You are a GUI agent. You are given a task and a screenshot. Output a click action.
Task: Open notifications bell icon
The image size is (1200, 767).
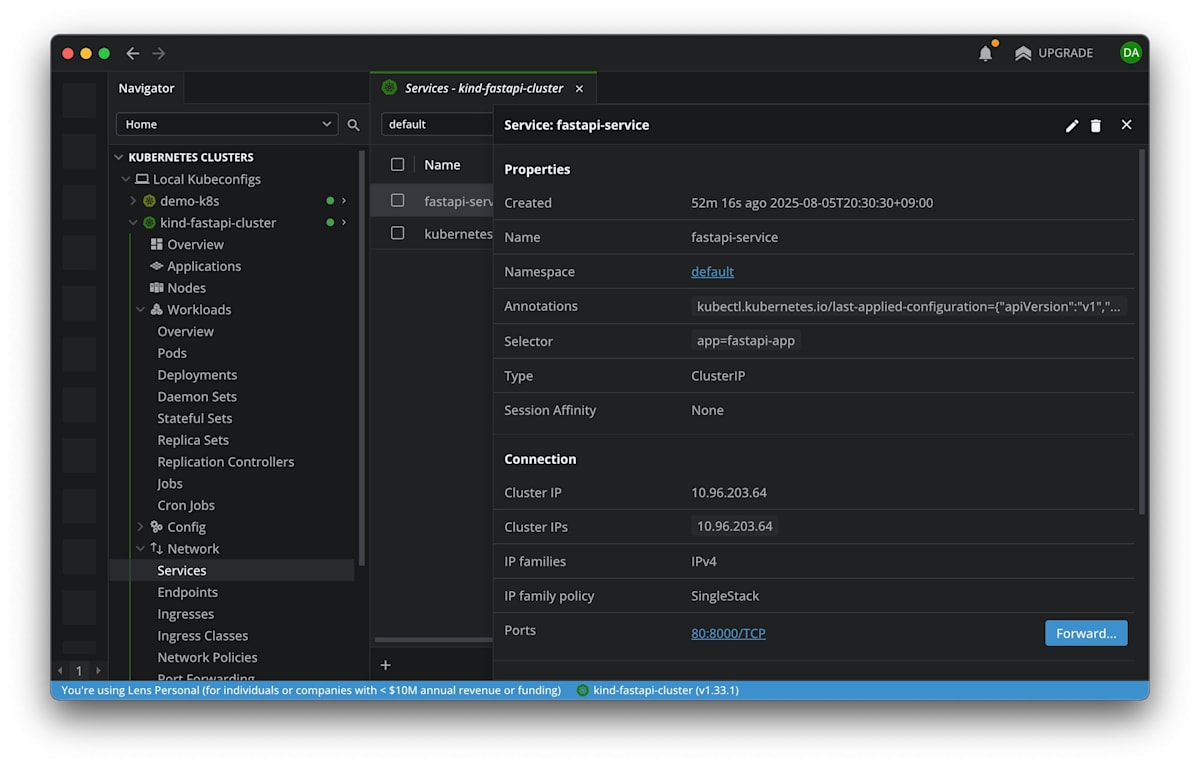pyautogui.click(x=986, y=53)
